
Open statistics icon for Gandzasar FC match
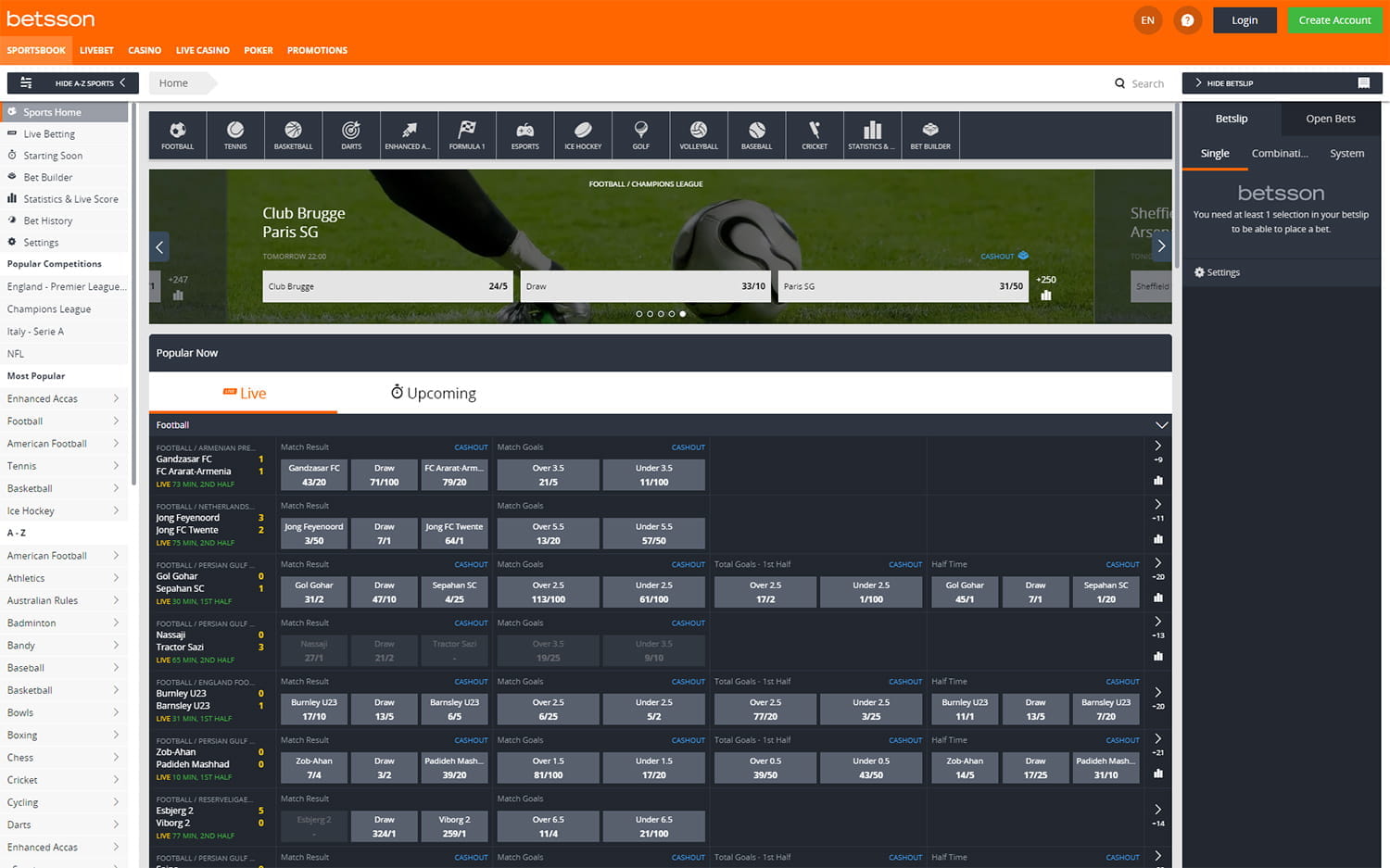pyautogui.click(x=1158, y=480)
